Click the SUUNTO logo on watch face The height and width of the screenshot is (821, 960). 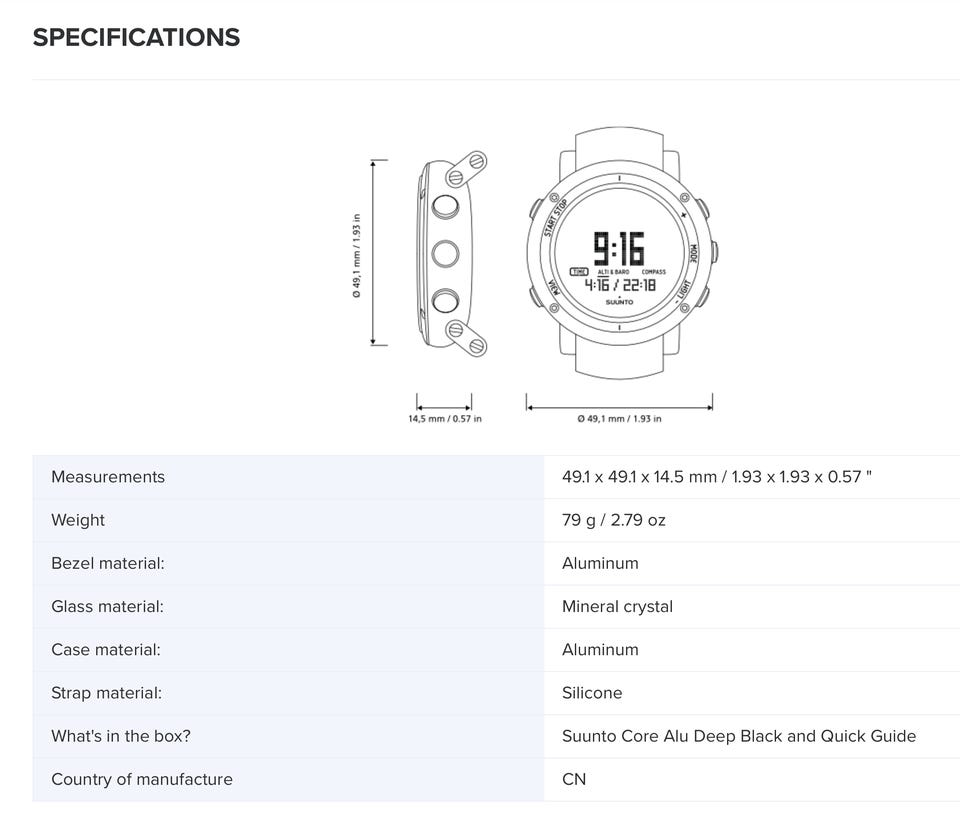(620, 302)
